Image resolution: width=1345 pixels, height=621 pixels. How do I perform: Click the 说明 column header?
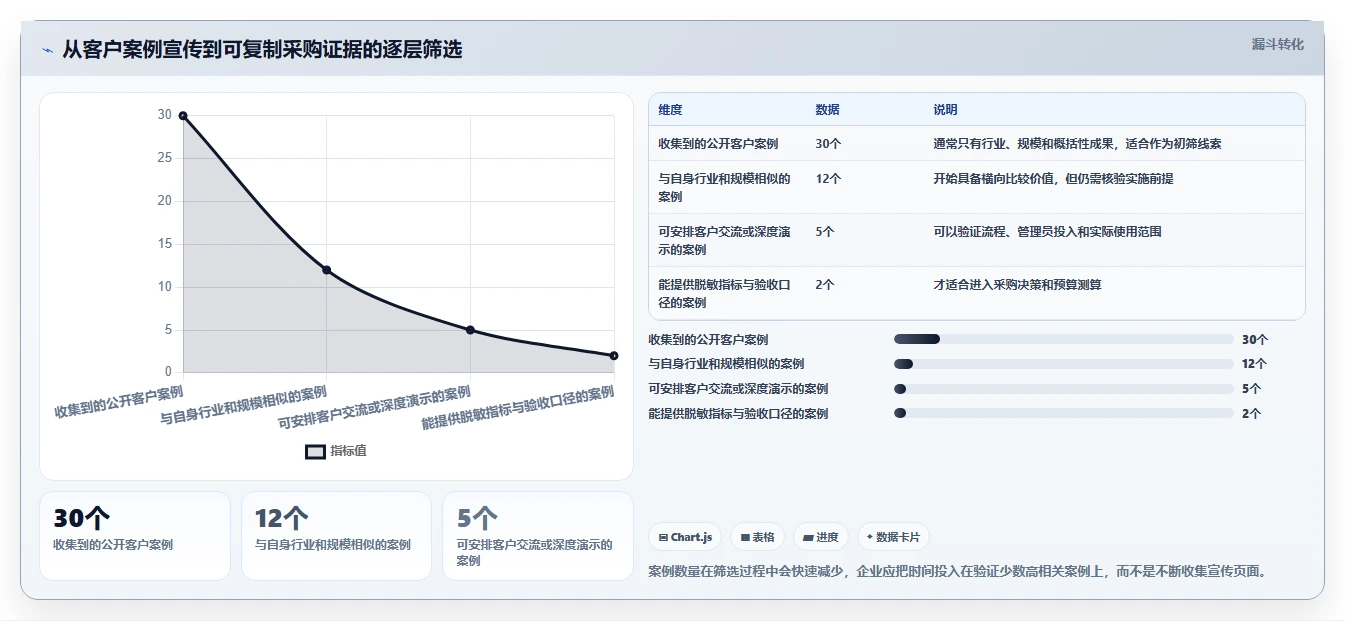(945, 110)
